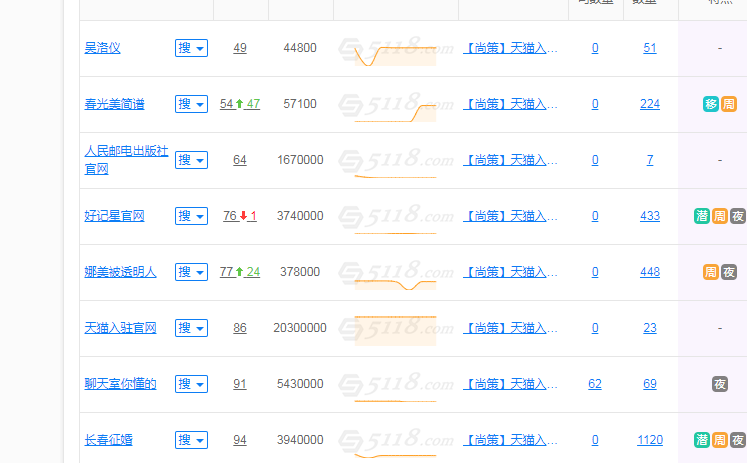Expand 搜 dropdown for 娜美被透明人
The width and height of the screenshot is (747, 463).
[192, 272]
